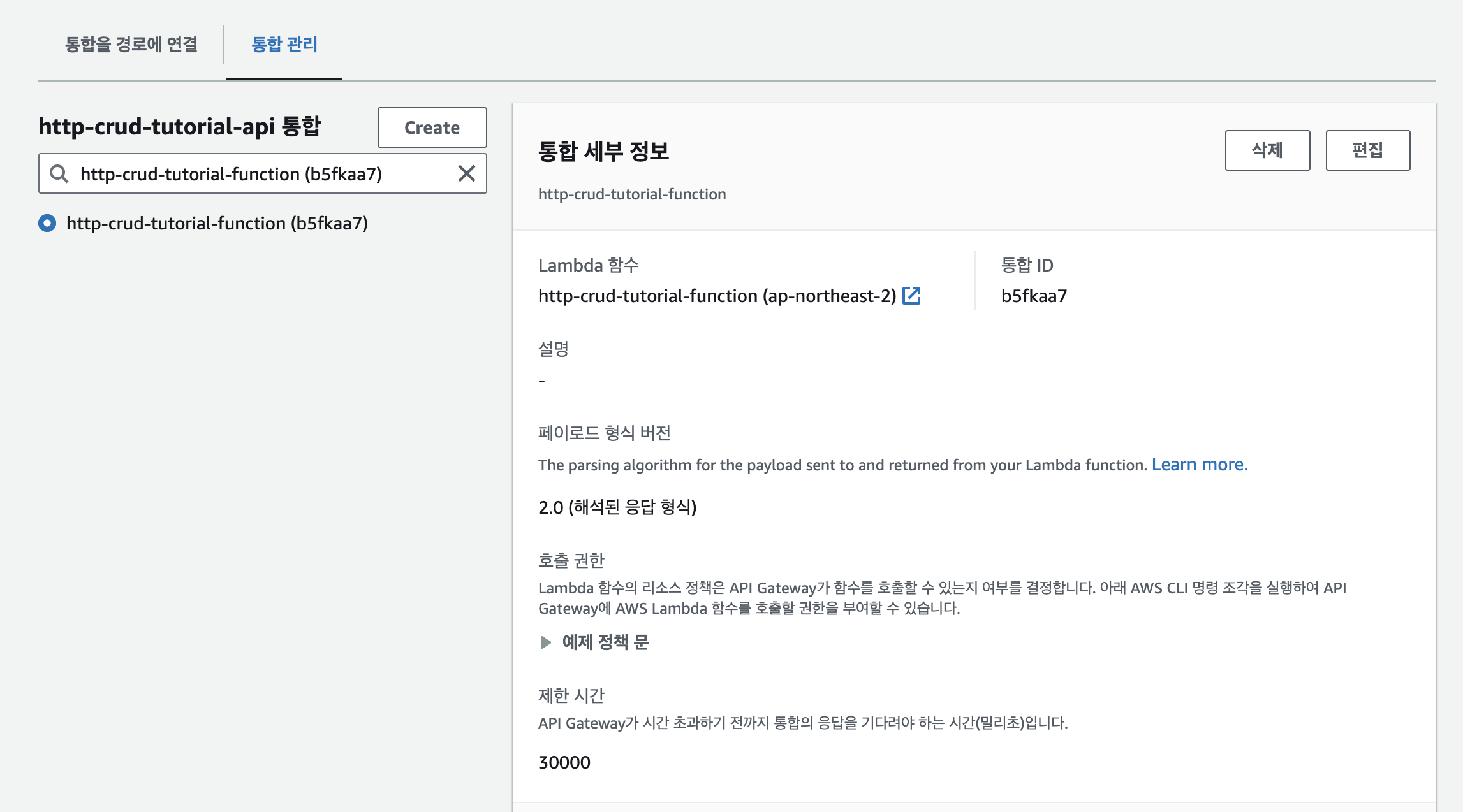Click the '통합 ID' field label
1463x812 pixels.
(x=1027, y=265)
